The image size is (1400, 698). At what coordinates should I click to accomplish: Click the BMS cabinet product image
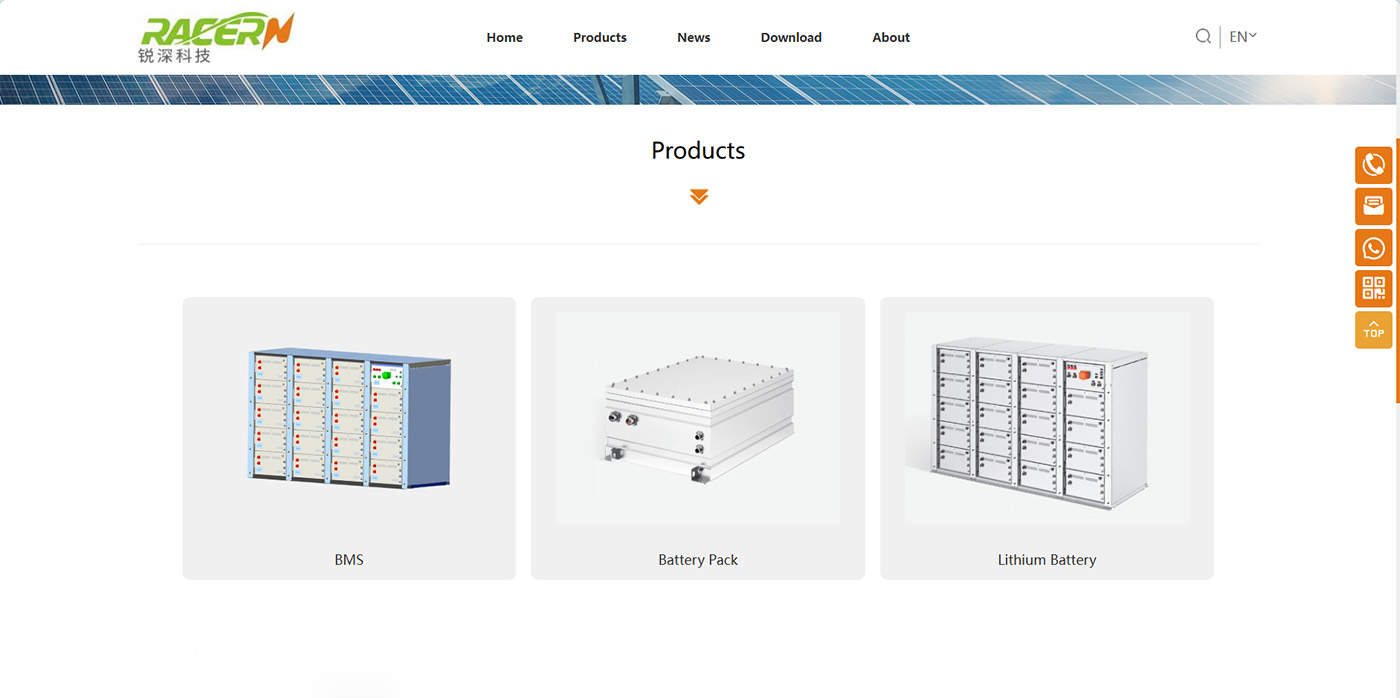(349, 418)
